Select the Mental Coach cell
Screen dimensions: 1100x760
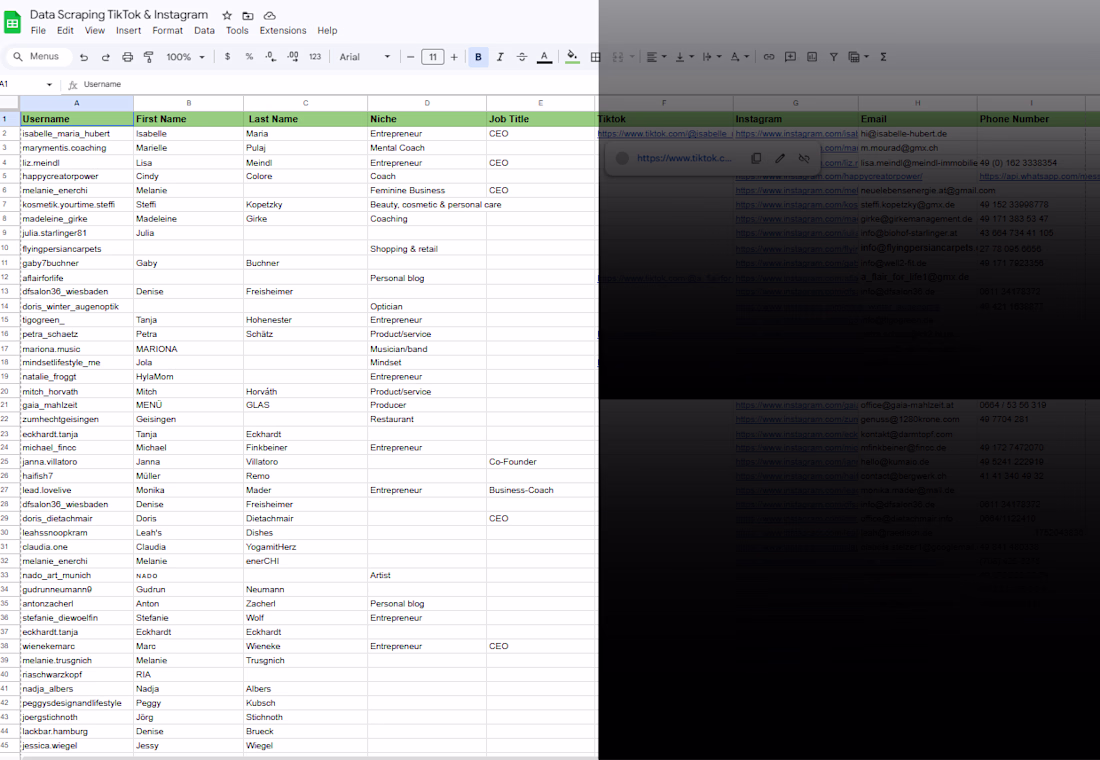[x=427, y=148]
